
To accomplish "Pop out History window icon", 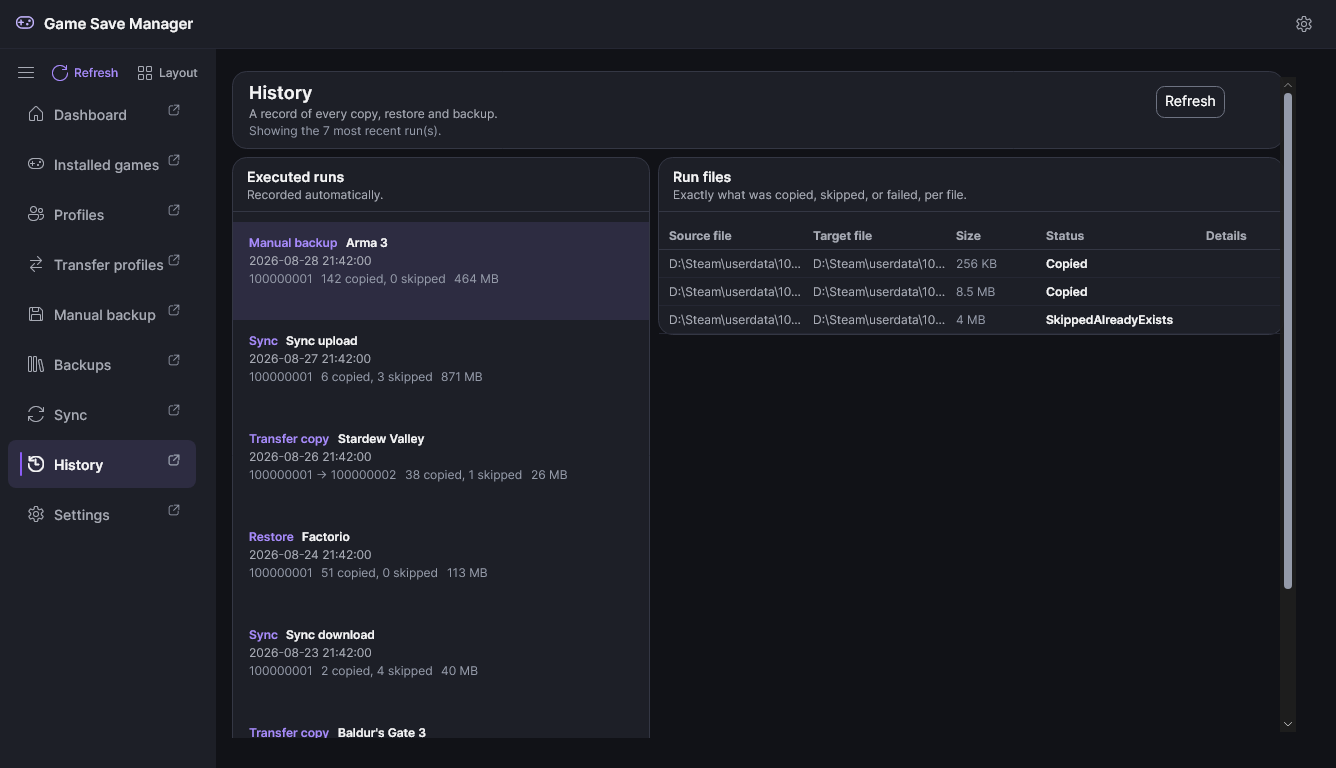I will point(174,460).
